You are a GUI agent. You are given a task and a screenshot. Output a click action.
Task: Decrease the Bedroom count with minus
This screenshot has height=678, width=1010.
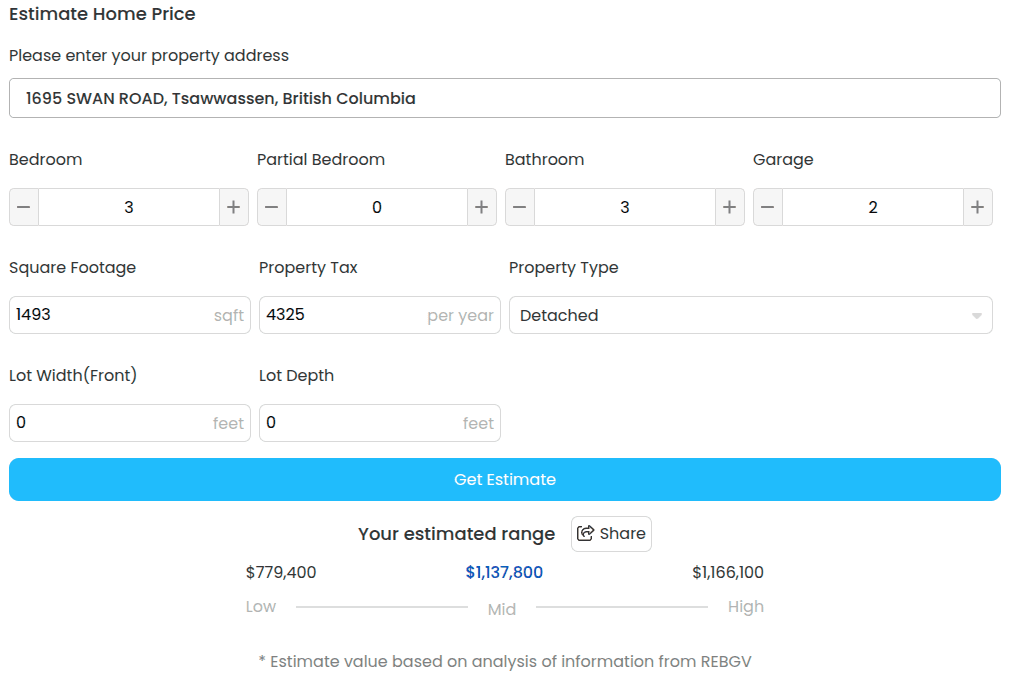(24, 207)
